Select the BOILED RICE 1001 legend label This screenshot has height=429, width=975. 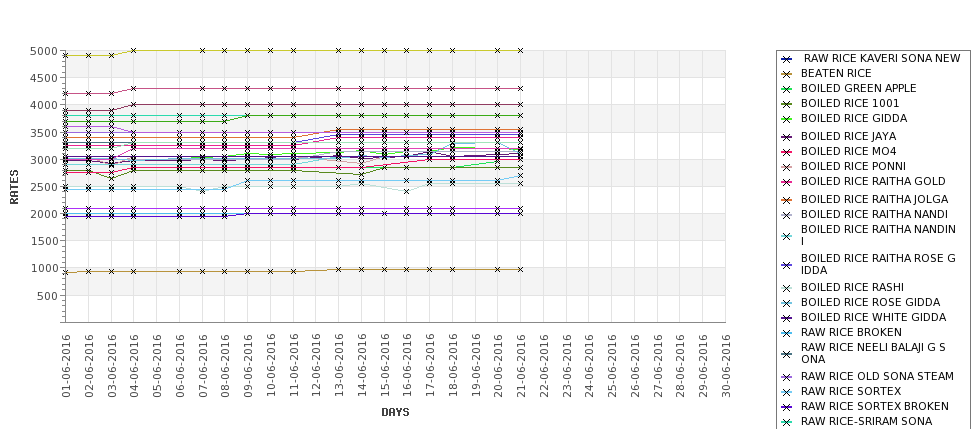pyautogui.click(x=849, y=103)
